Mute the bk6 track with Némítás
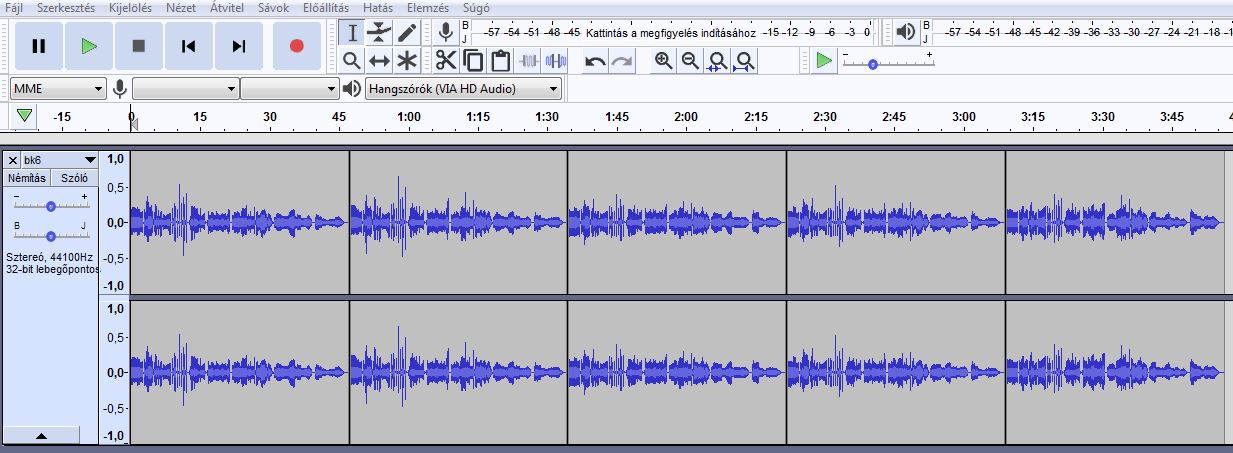 (x=27, y=178)
